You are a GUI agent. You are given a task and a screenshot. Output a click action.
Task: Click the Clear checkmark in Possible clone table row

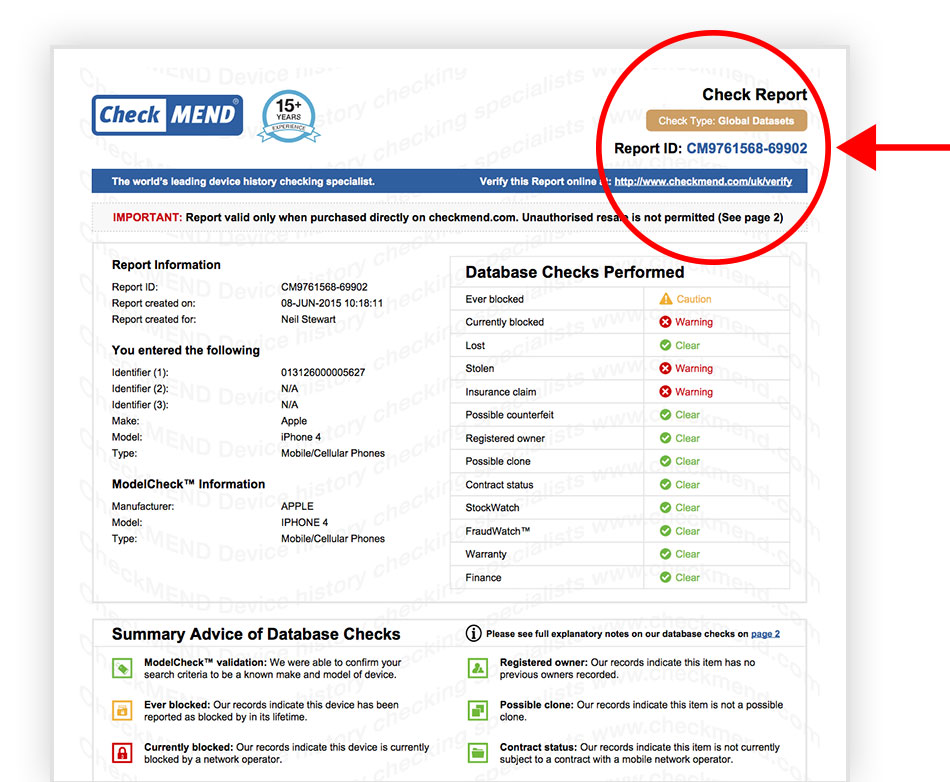click(665, 461)
